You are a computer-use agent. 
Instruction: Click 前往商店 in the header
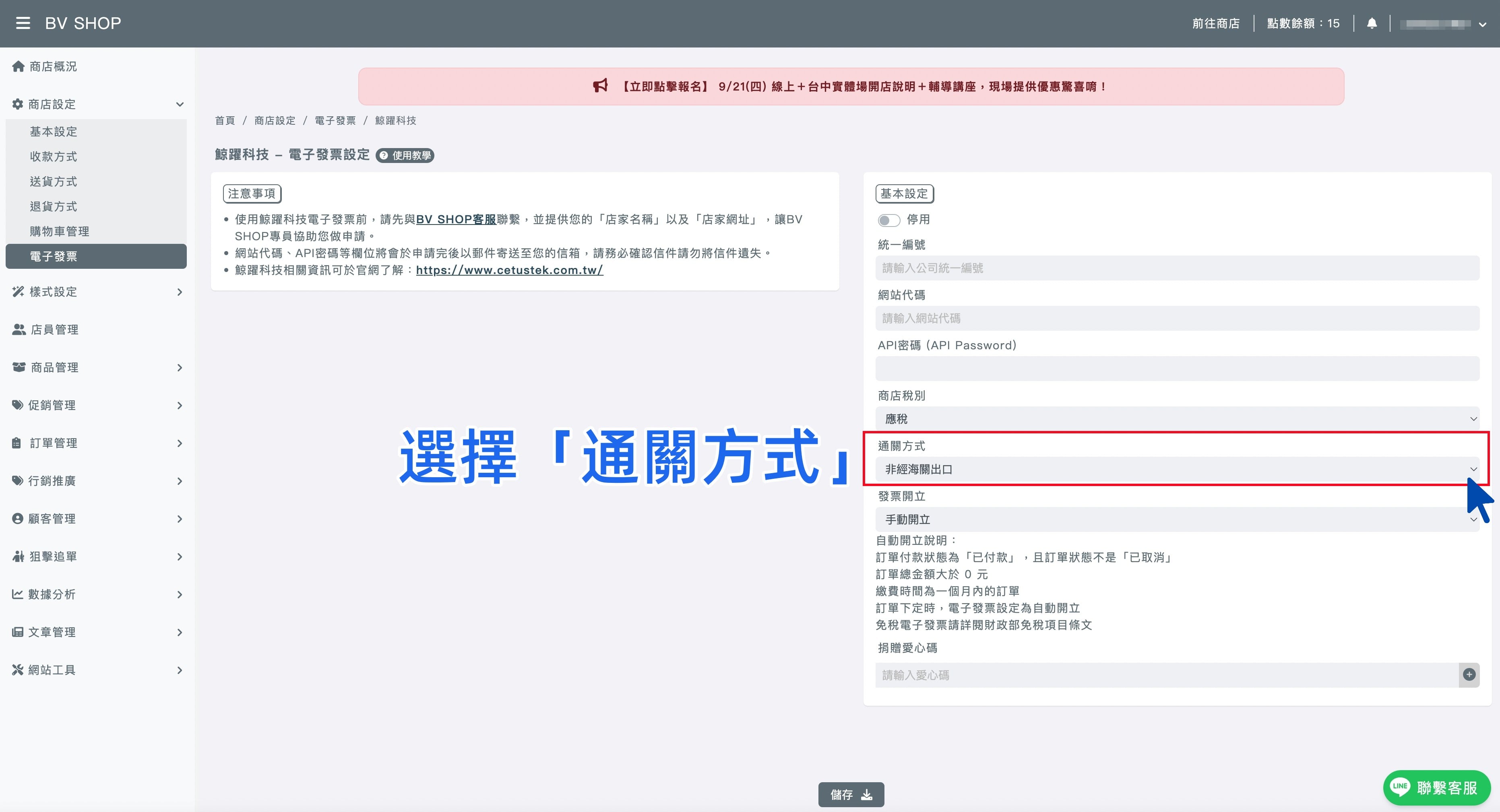coord(1216,23)
